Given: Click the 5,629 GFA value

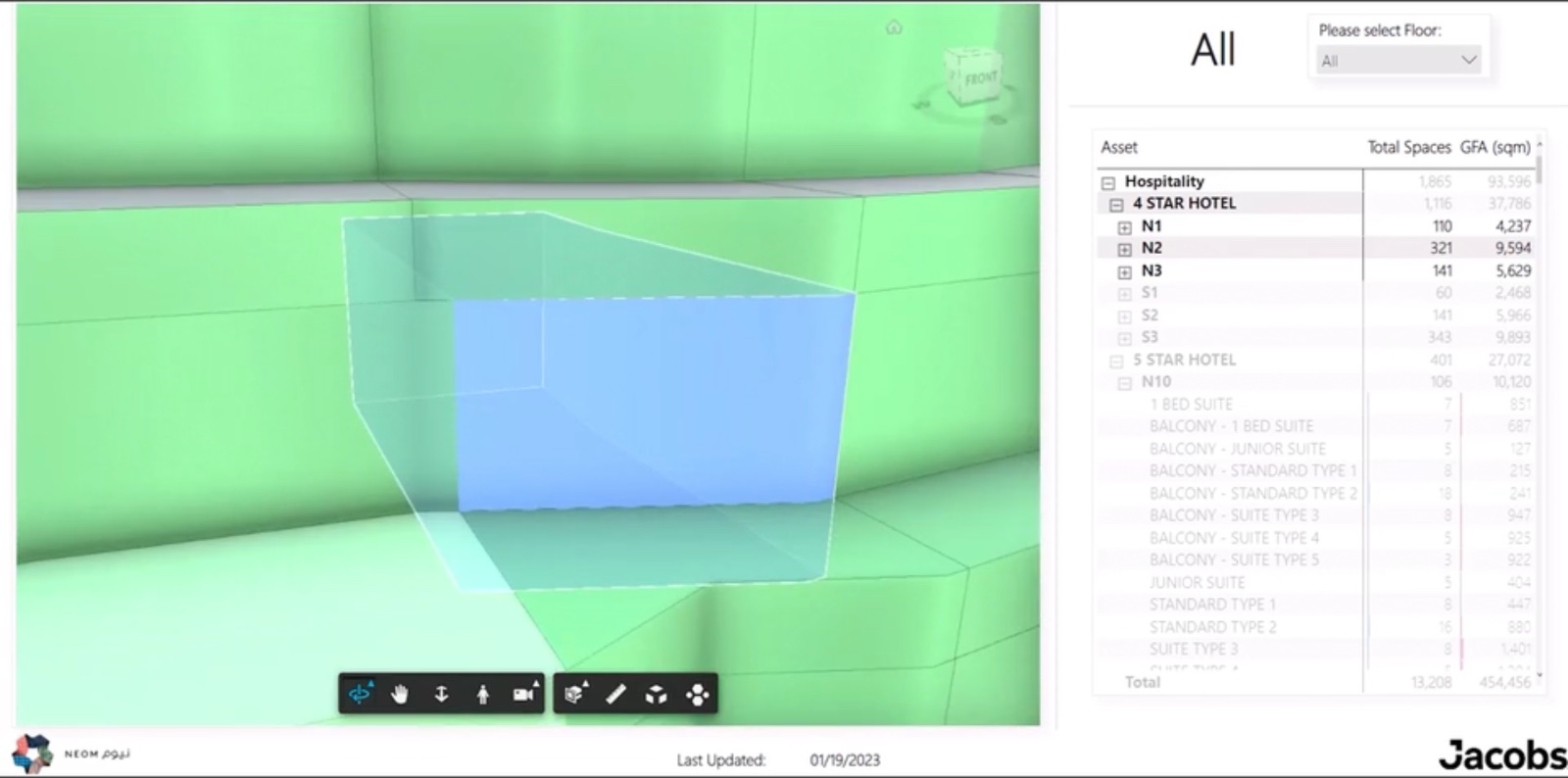Looking at the screenshot, I should click(x=1513, y=270).
